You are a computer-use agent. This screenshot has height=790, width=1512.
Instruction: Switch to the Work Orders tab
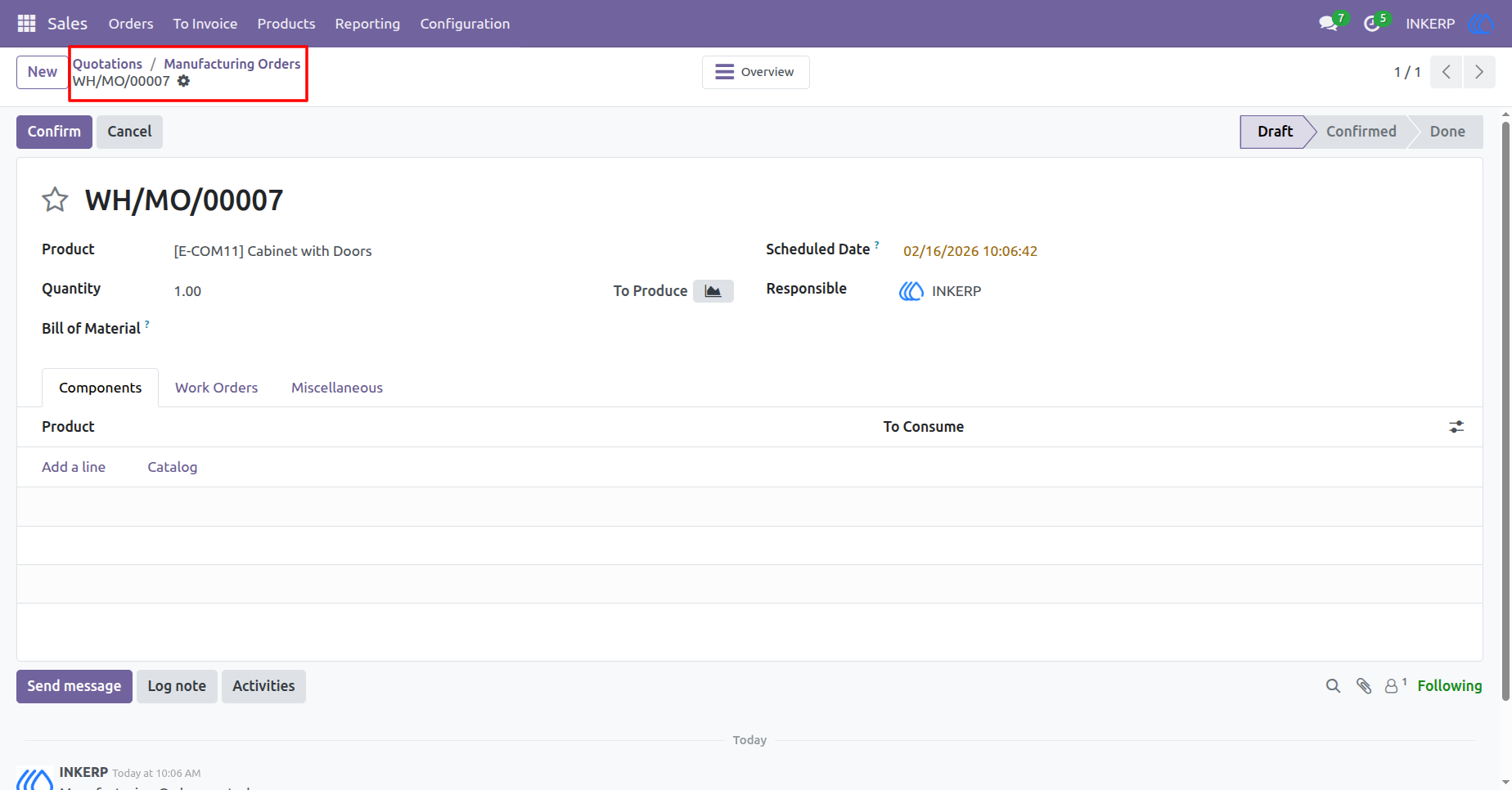tap(216, 388)
